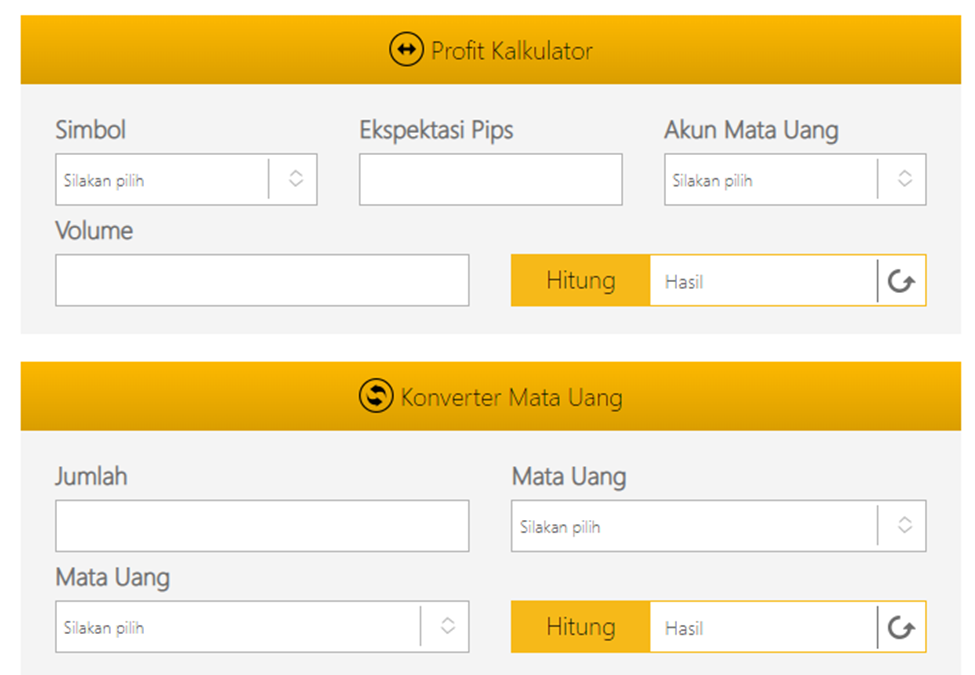975x675 pixels.
Task: Click the Hasil field in currency converter
Action: coord(763,627)
